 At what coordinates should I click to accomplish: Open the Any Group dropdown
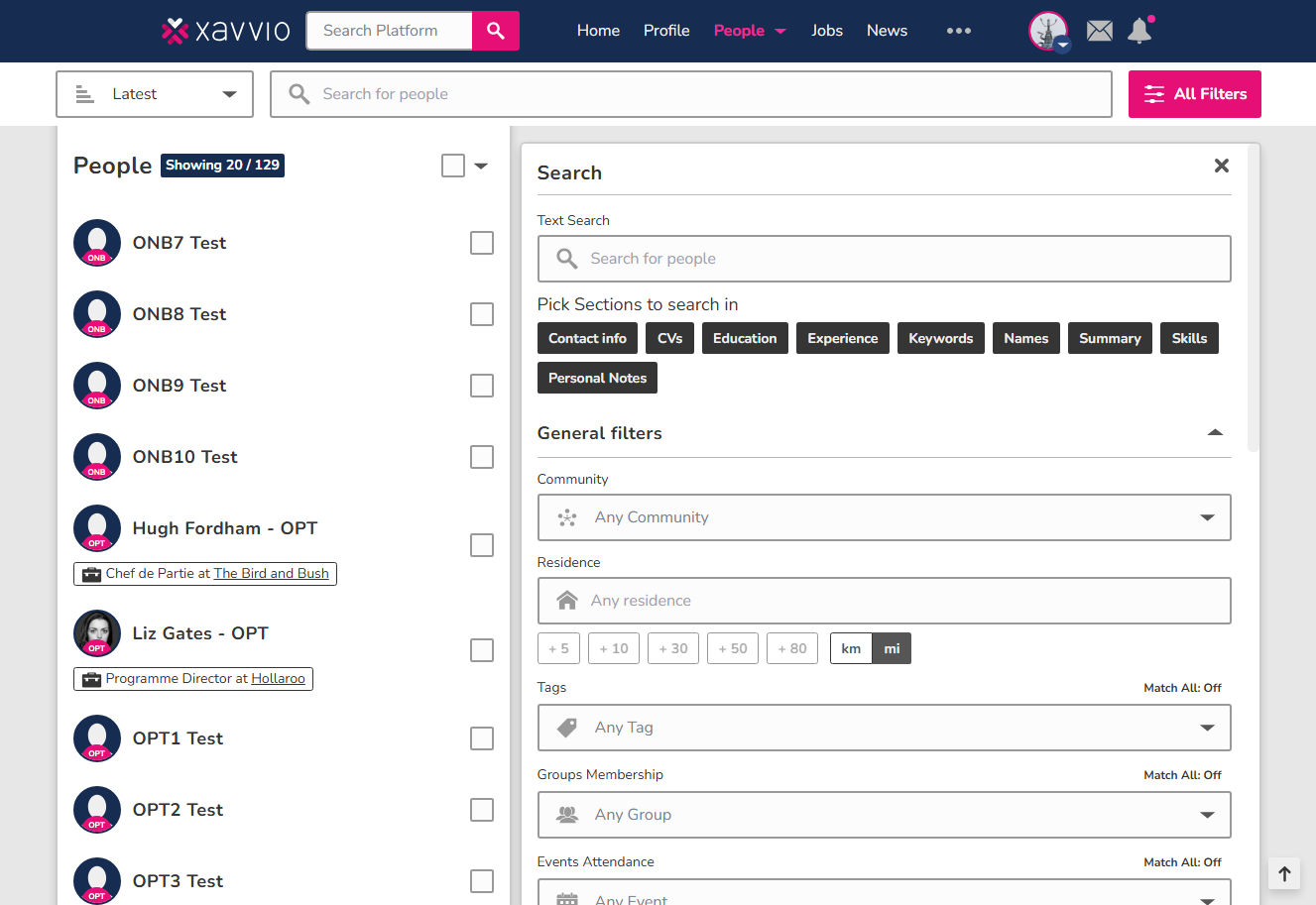[x=884, y=815]
